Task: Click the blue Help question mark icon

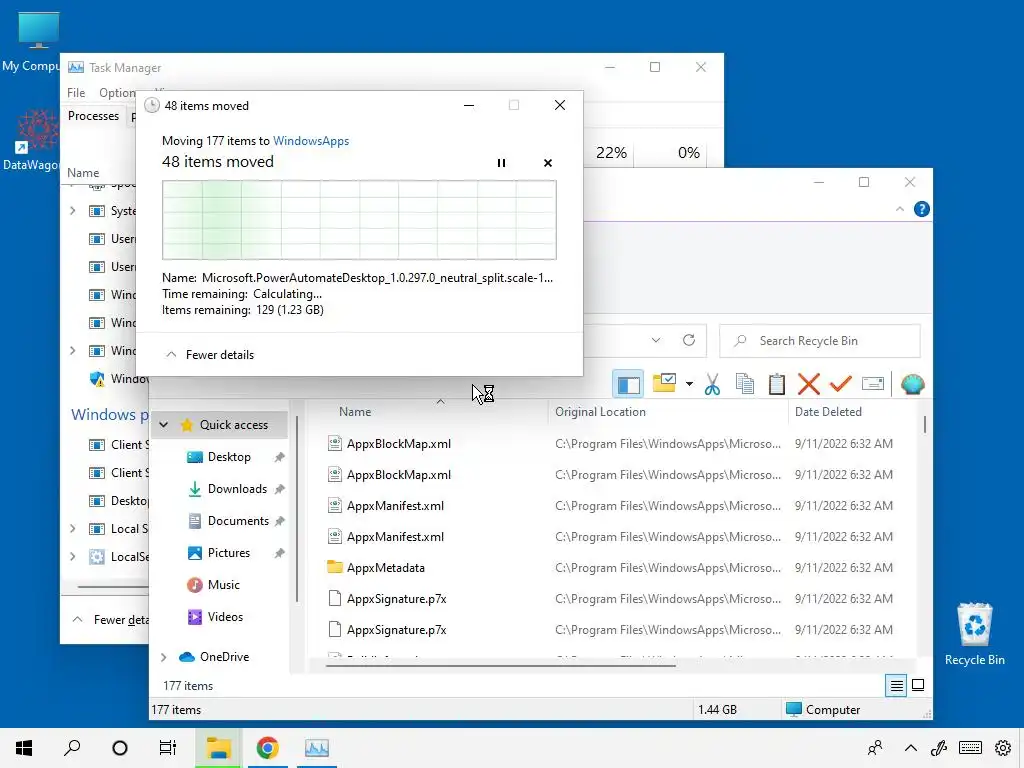Action: pyautogui.click(x=921, y=209)
